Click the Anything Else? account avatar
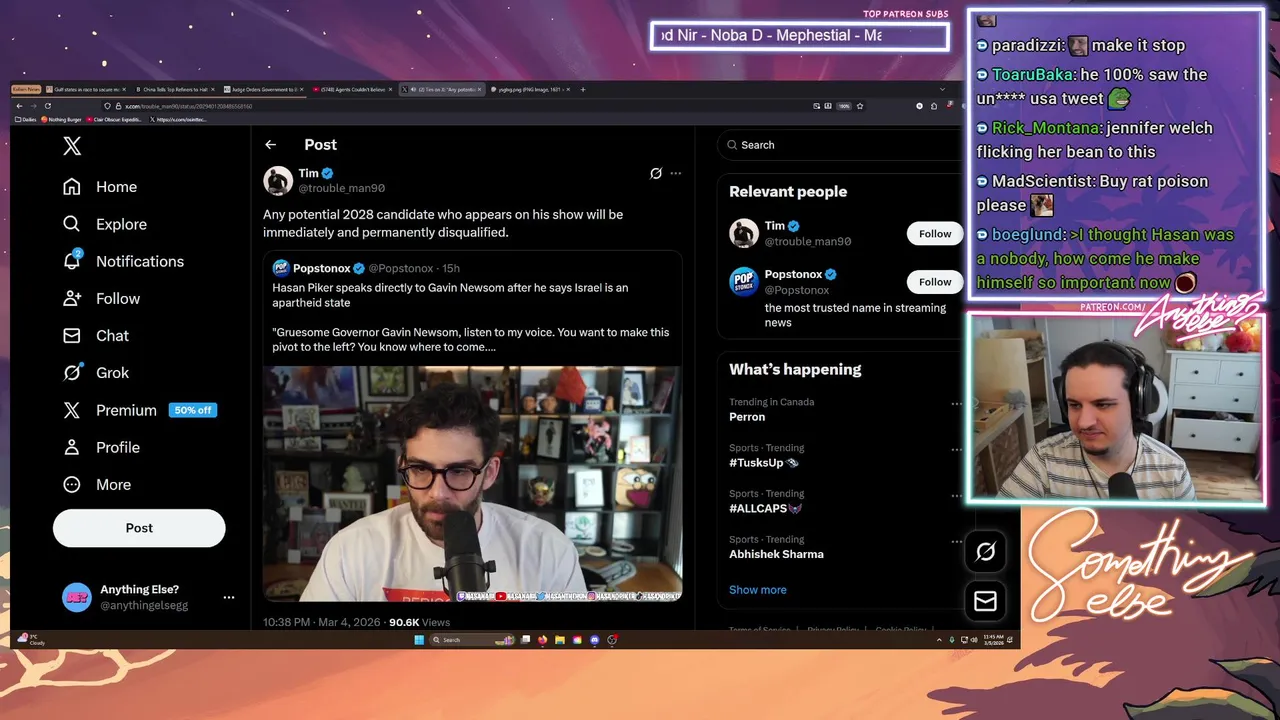 click(76, 597)
